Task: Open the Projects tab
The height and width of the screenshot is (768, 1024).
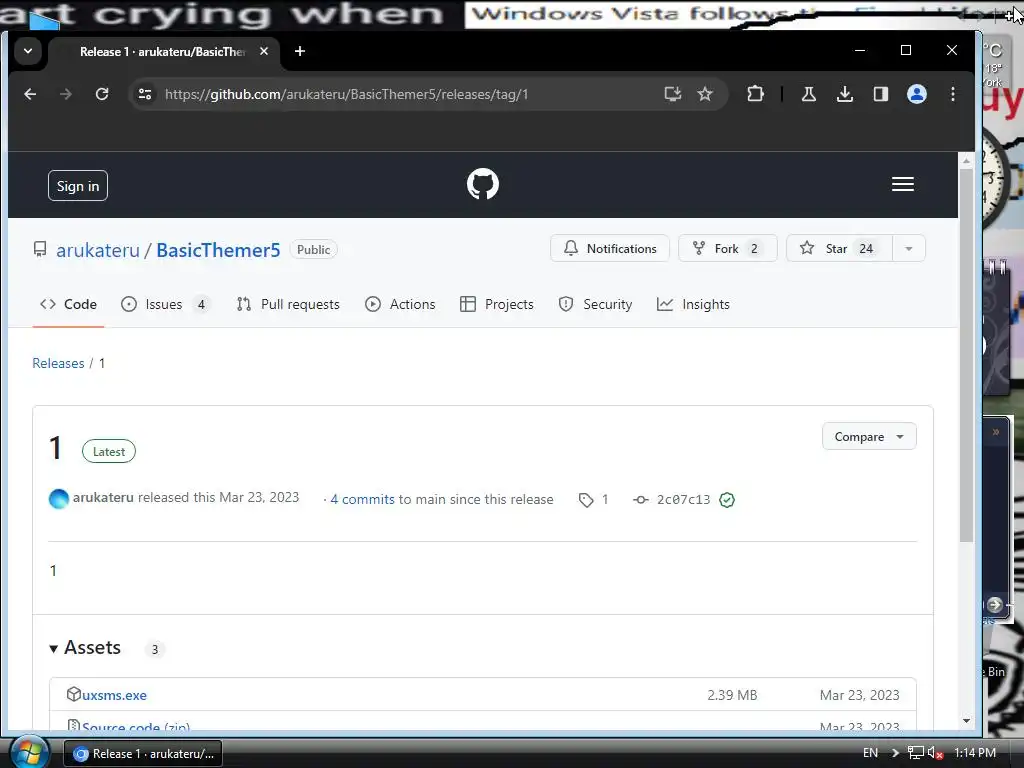Action: click(497, 304)
